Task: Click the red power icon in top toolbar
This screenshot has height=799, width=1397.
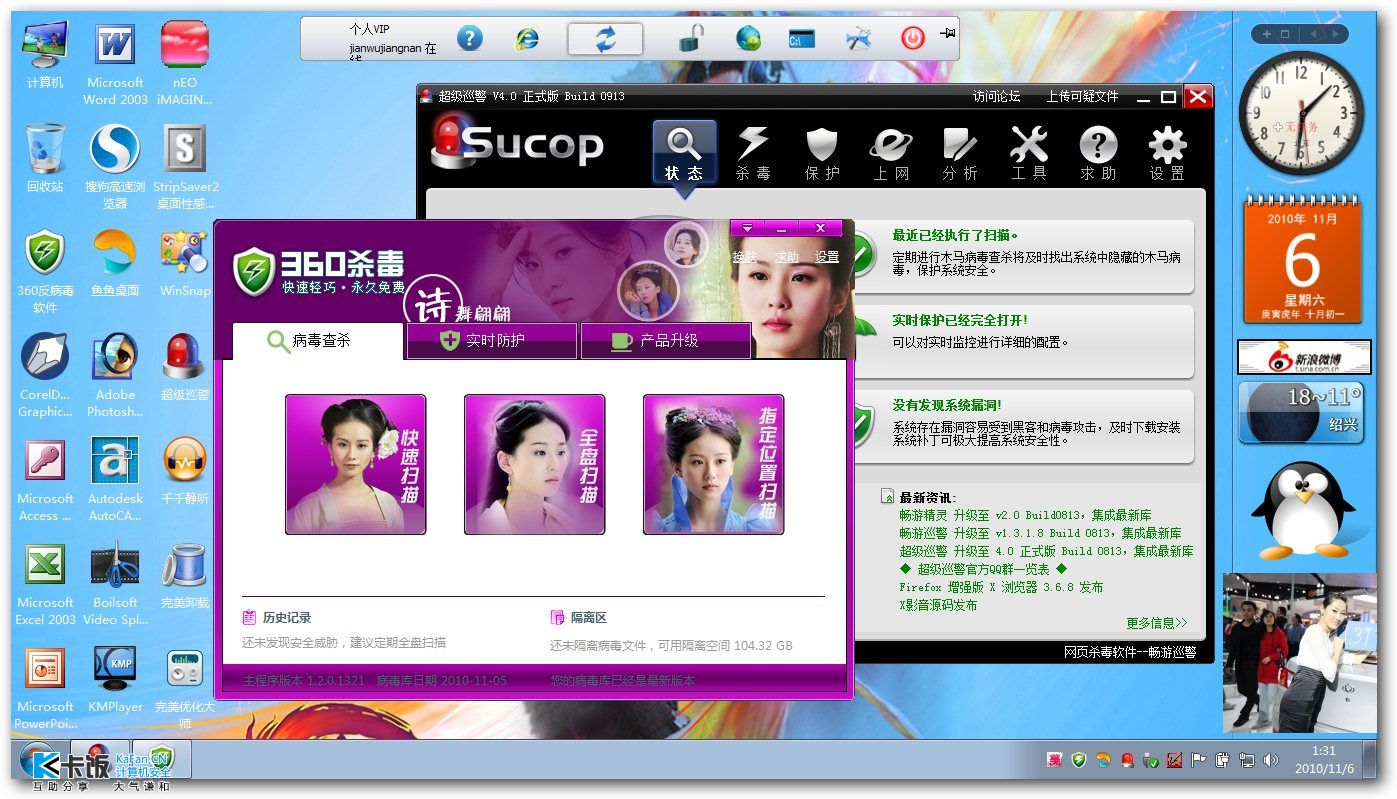Action: point(912,39)
